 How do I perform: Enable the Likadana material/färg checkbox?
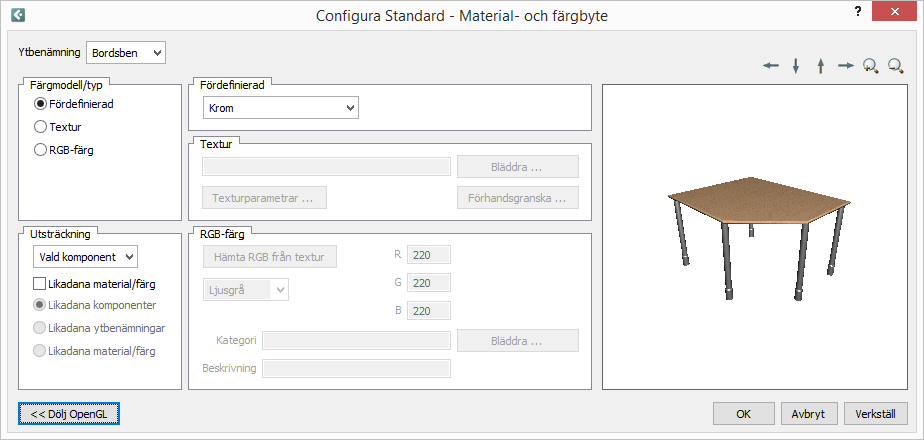click(x=41, y=285)
